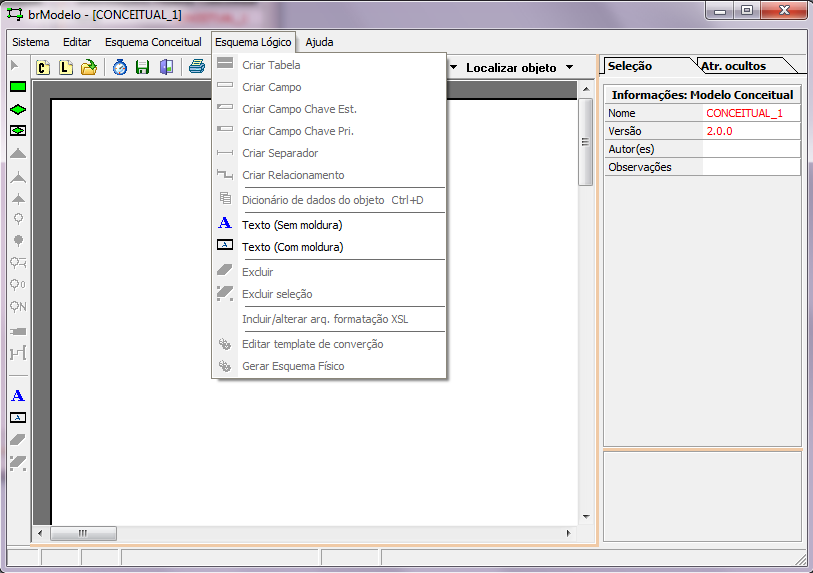Choose Texto (Com moldura) from the menu
813x573 pixels.
pyautogui.click(x=292, y=247)
